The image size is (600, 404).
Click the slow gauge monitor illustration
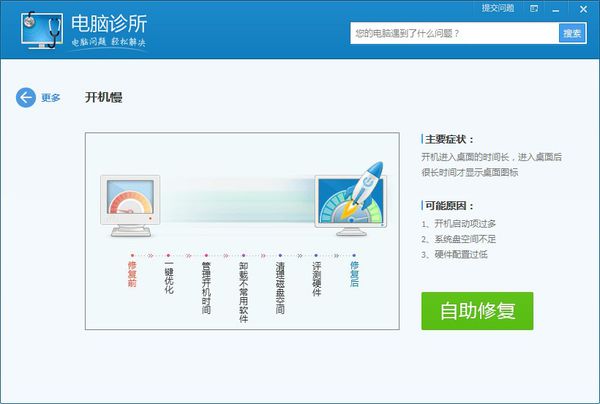[x=130, y=206]
